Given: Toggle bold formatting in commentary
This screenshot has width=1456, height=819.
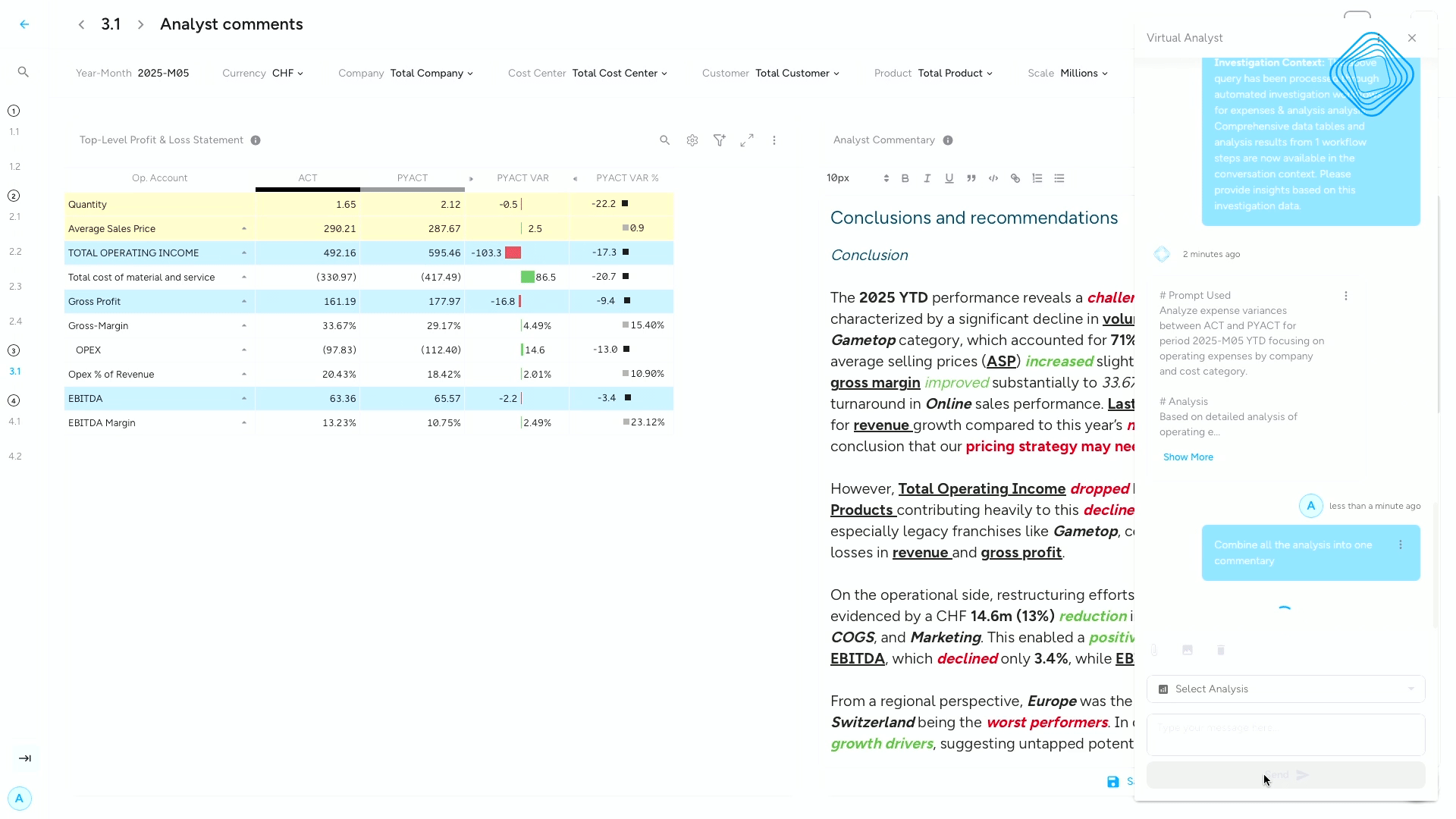Looking at the screenshot, I should pyautogui.click(x=905, y=178).
